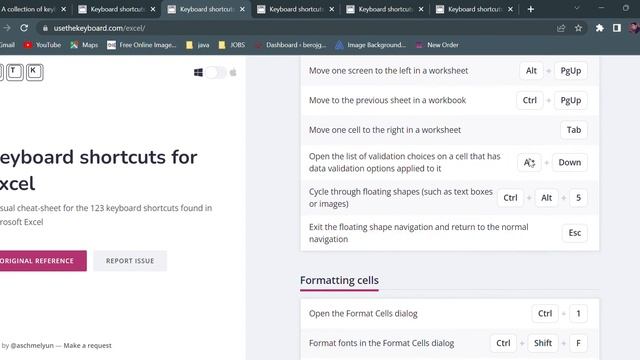640x360 pixels.
Task: Click the Down key label
Action: point(569,162)
